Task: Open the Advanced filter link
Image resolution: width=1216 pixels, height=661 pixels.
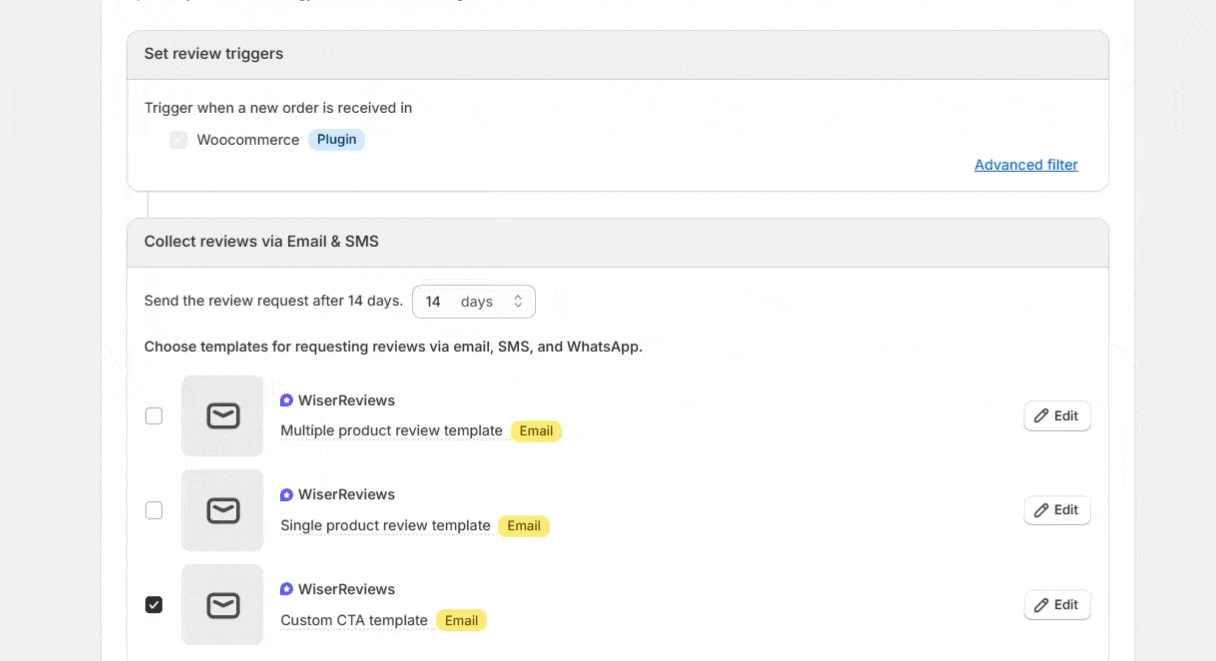Action: [x=1026, y=165]
